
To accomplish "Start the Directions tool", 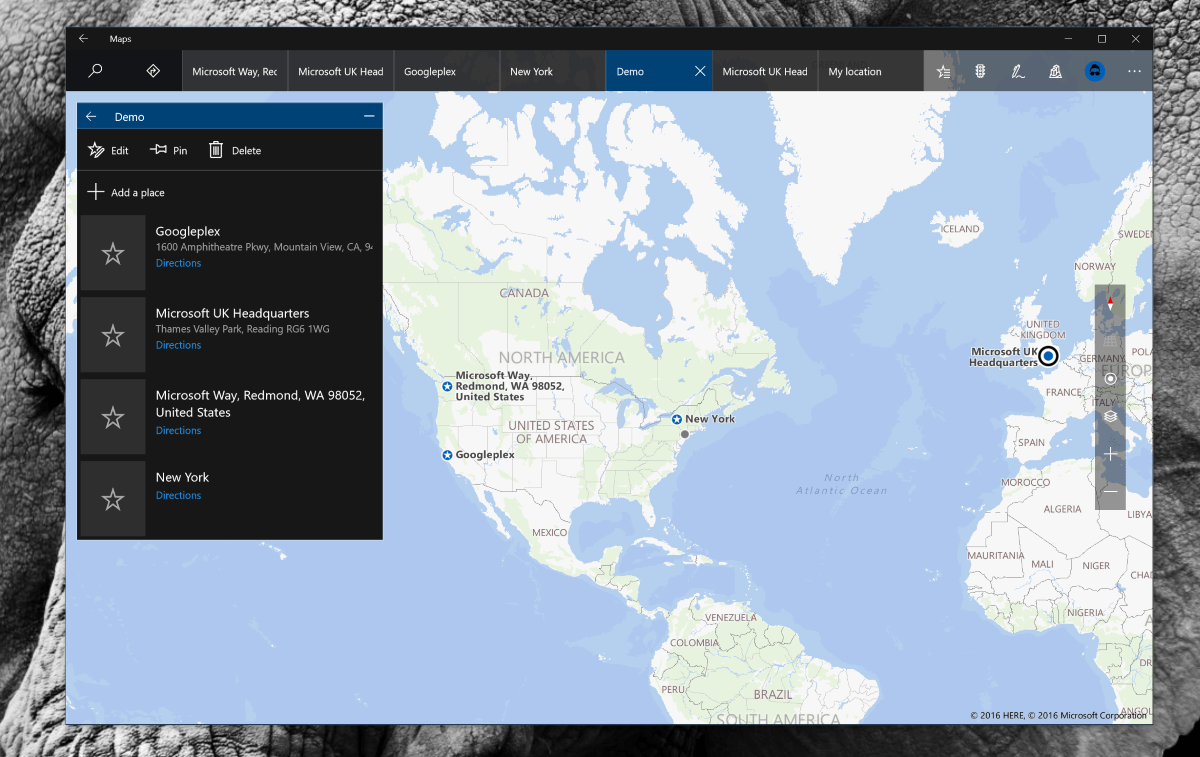I will [x=153, y=70].
